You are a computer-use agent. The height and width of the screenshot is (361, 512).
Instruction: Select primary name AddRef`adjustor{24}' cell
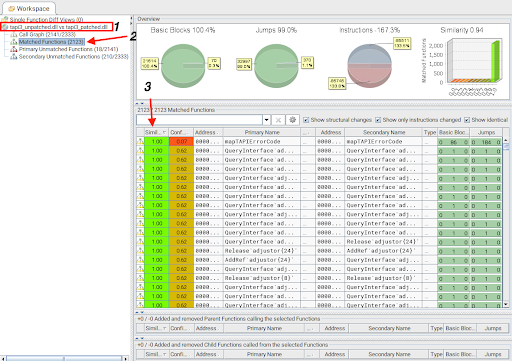(262, 260)
